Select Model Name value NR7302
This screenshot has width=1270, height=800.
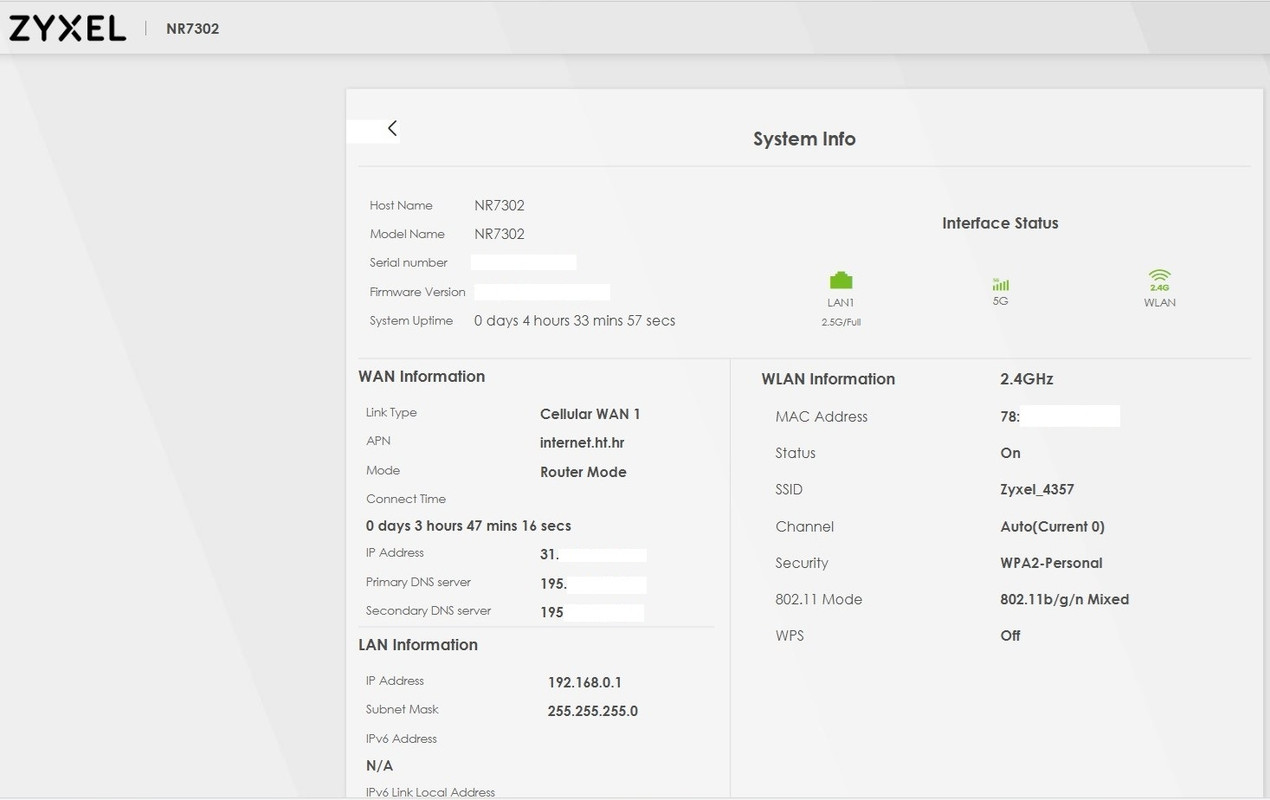tap(499, 234)
